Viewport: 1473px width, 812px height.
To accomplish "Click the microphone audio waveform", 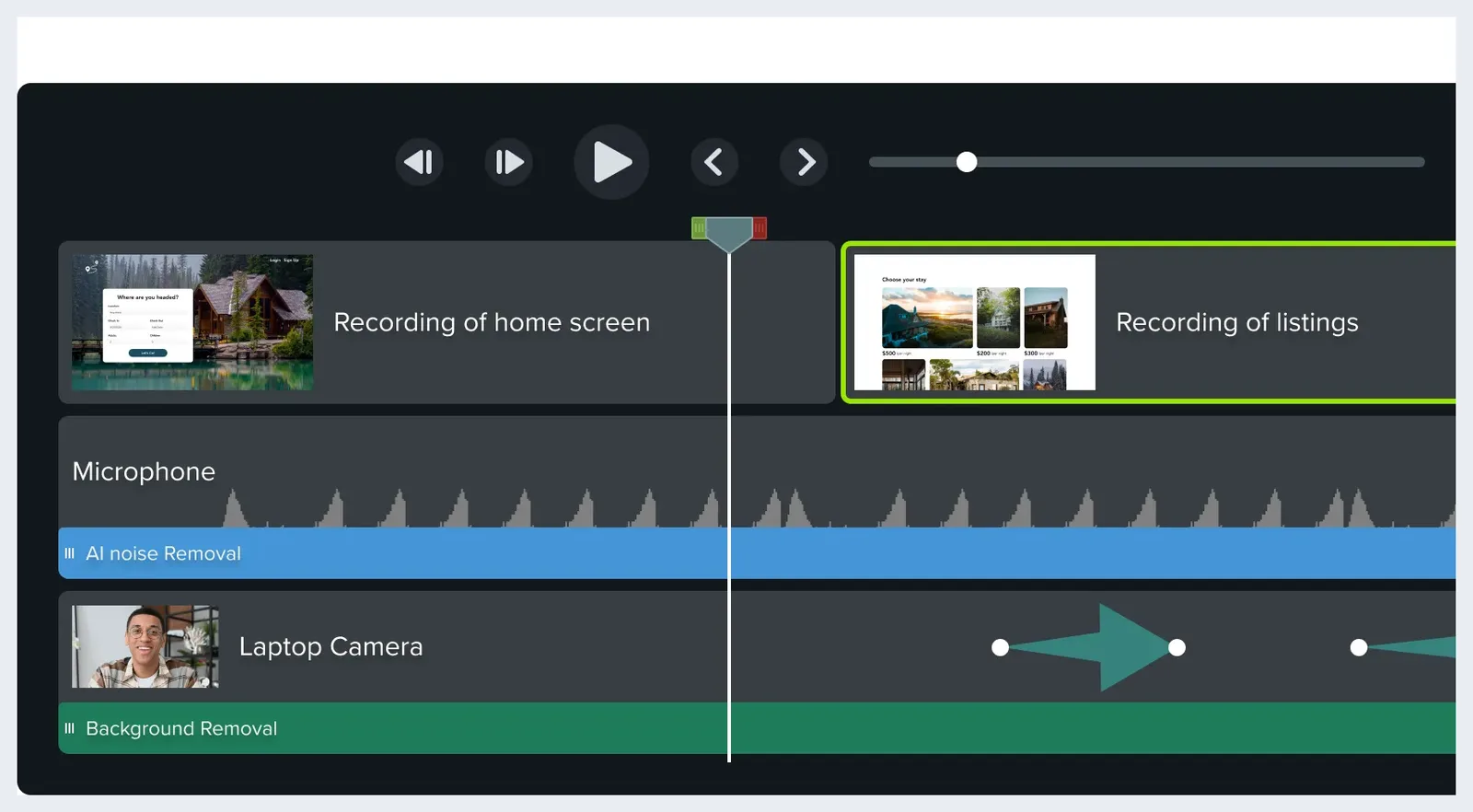I will click(838, 507).
